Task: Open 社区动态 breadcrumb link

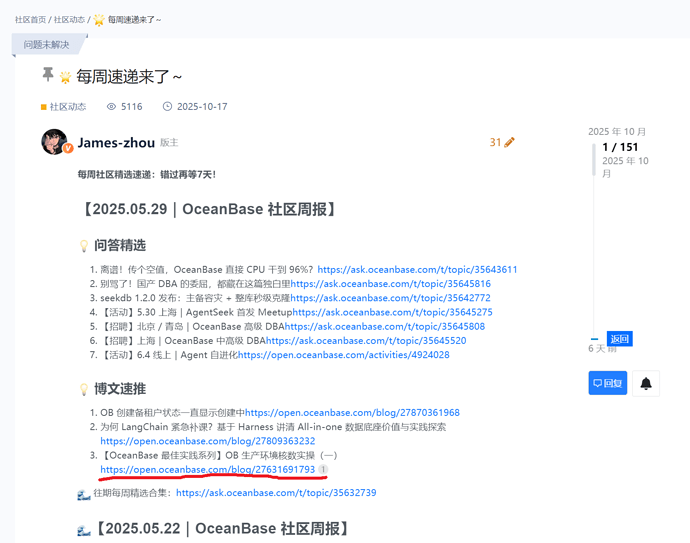Action: (69, 20)
